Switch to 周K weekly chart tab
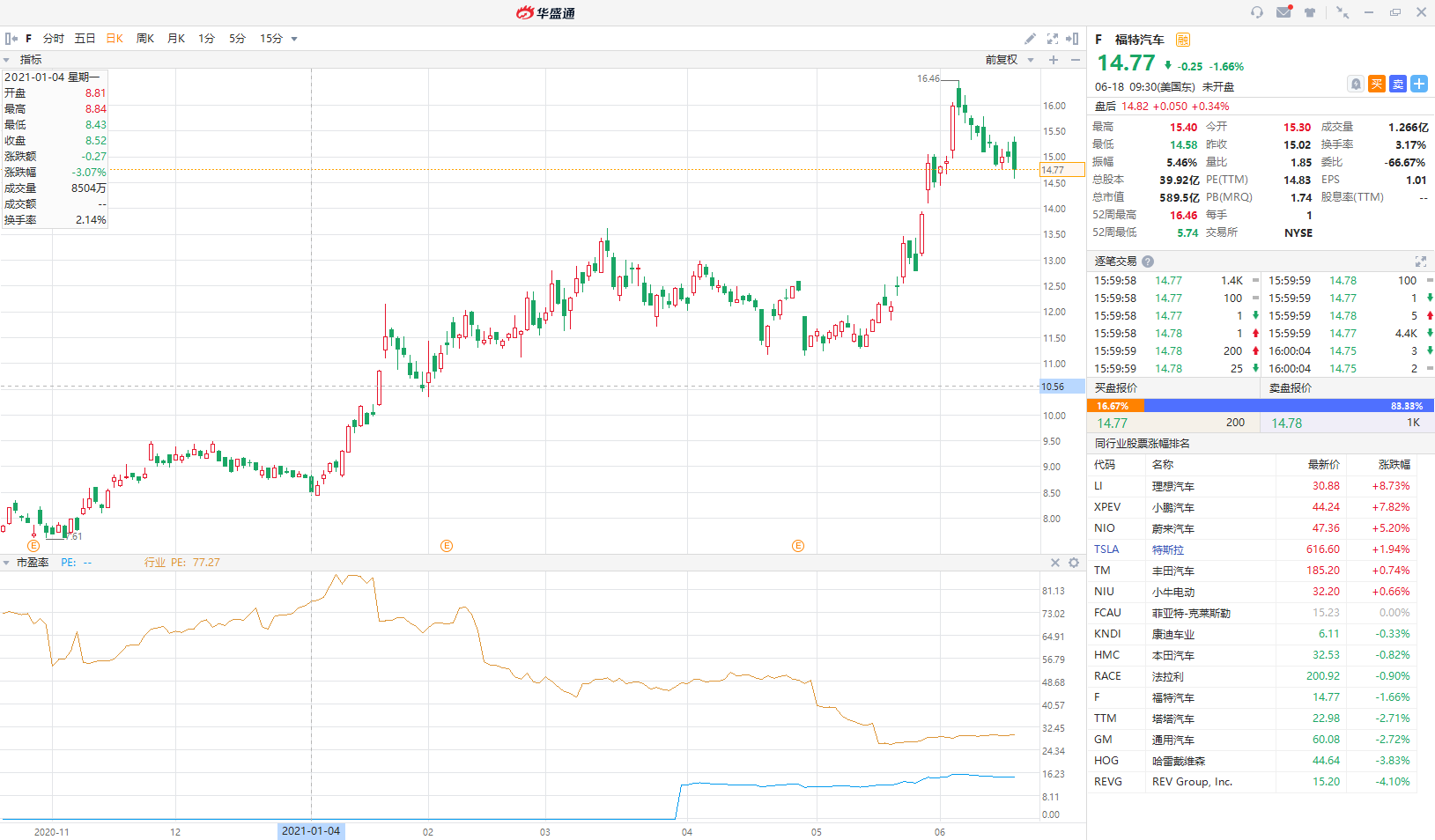 pos(145,39)
